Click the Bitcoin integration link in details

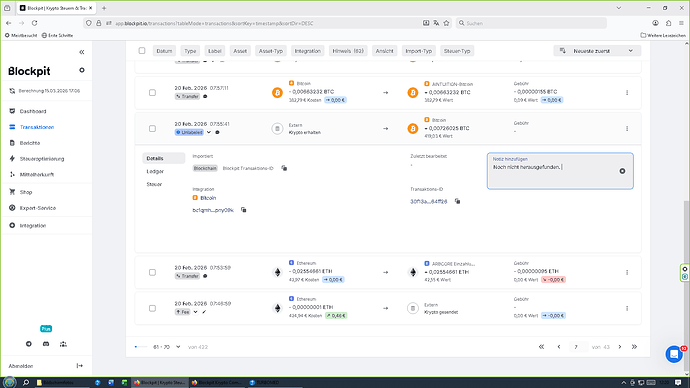tap(208, 198)
